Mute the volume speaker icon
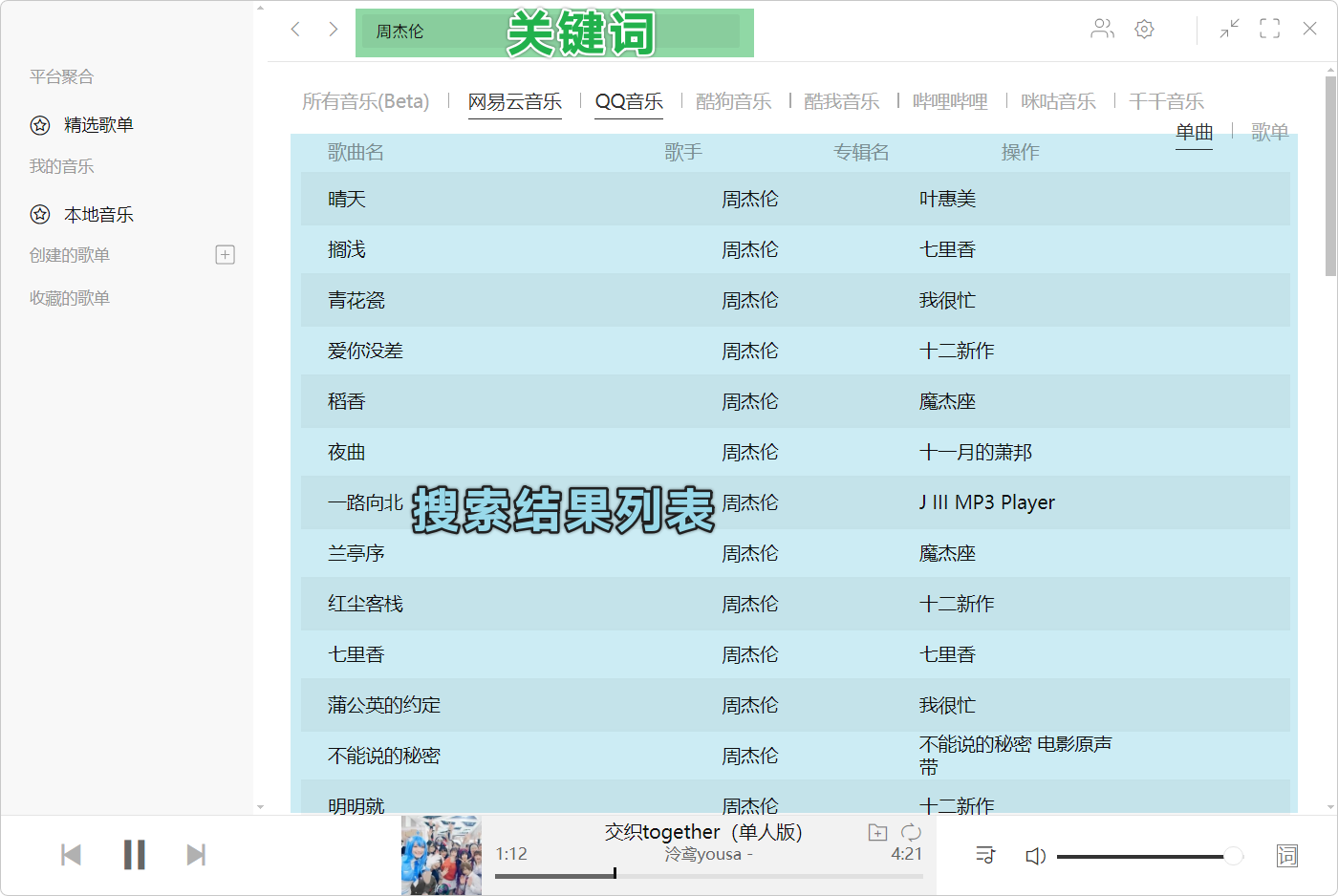Screen dimensions: 1338x896 (x=1036, y=856)
